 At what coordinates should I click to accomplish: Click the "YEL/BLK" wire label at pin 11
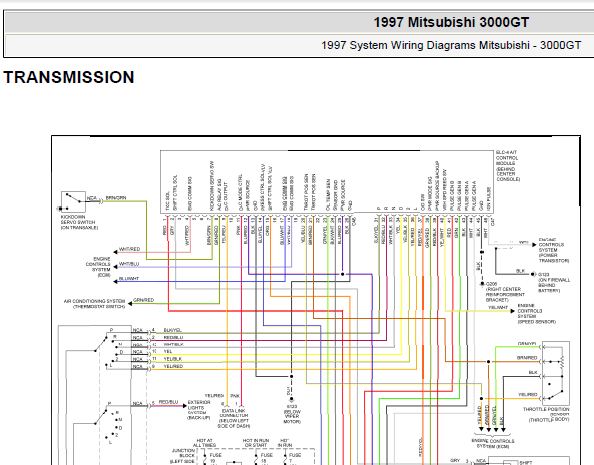[173, 359]
